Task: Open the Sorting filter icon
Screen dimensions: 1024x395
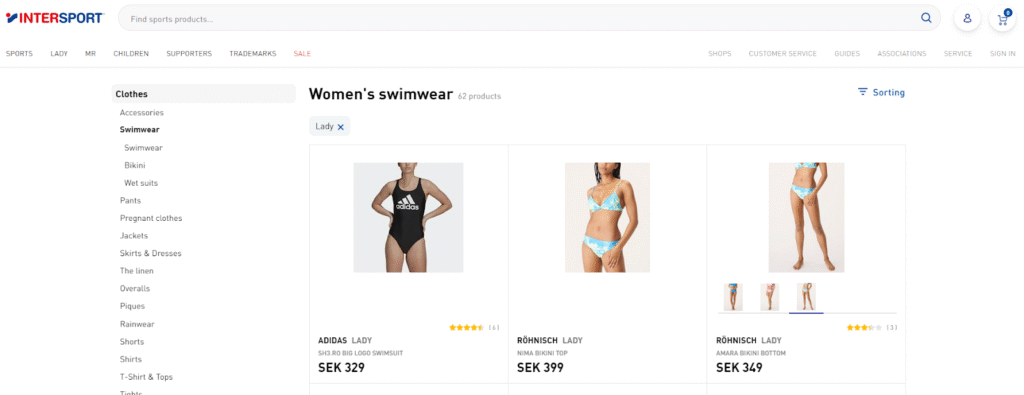Action: point(863,92)
